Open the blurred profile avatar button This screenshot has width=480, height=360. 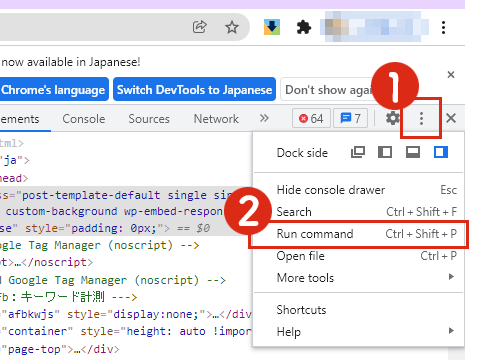374,27
